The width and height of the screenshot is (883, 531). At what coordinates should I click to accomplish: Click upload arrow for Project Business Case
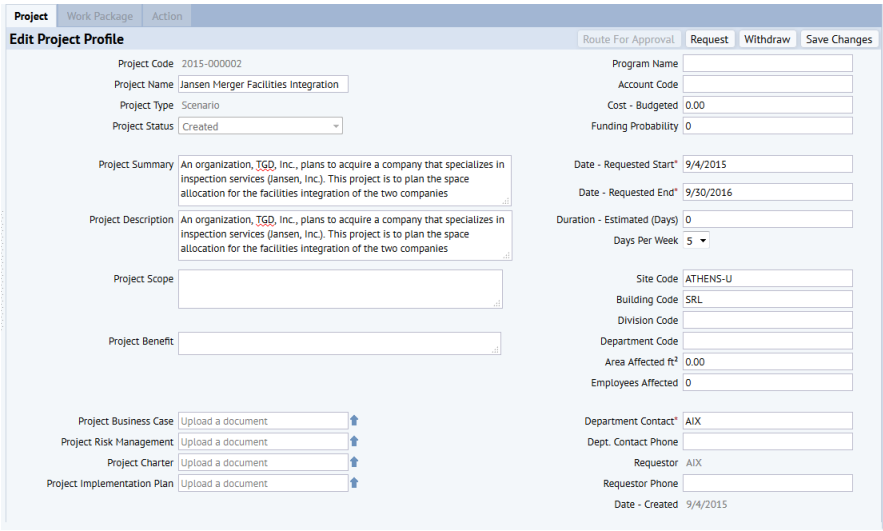pos(354,421)
